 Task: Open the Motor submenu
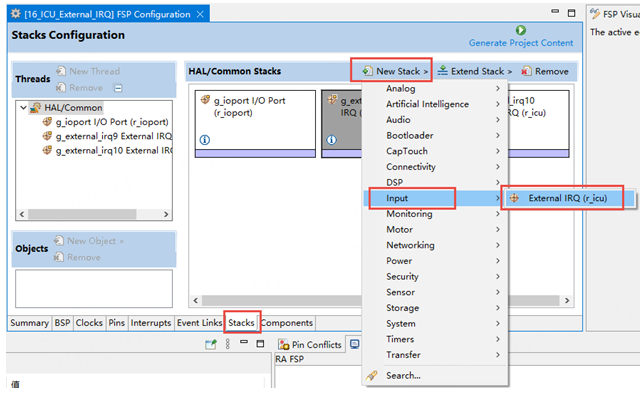pos(435,229)
